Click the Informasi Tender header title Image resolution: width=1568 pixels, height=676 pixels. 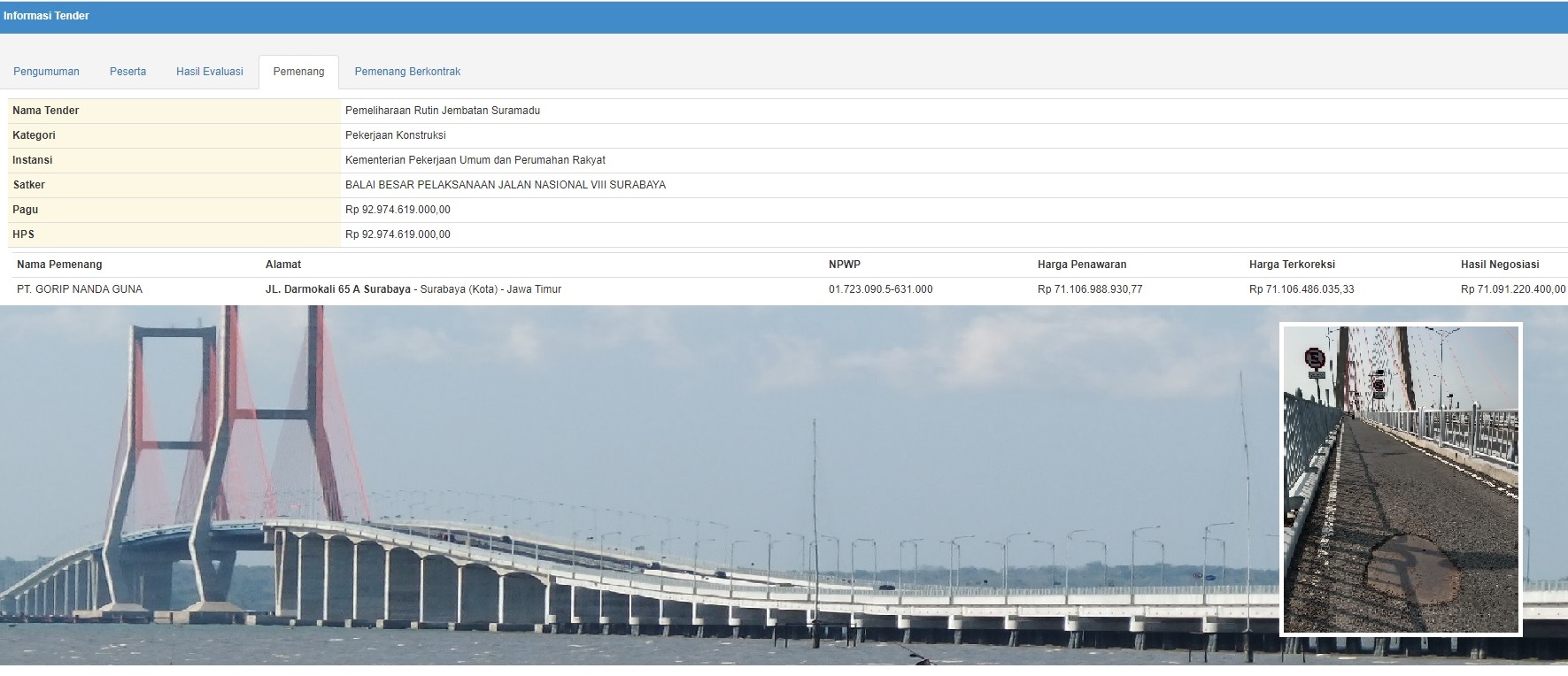pos(47,16)
